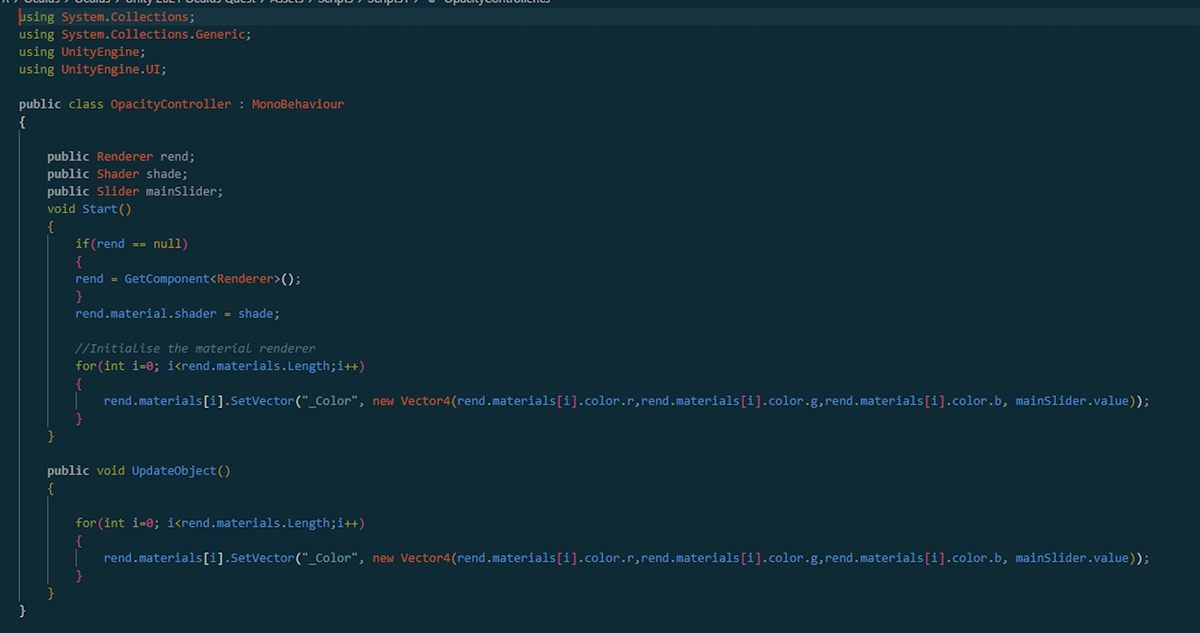1200x633 pixels.
Task: Click the SetVector call inside UpdateObject method
Action: tap(627, 558)
